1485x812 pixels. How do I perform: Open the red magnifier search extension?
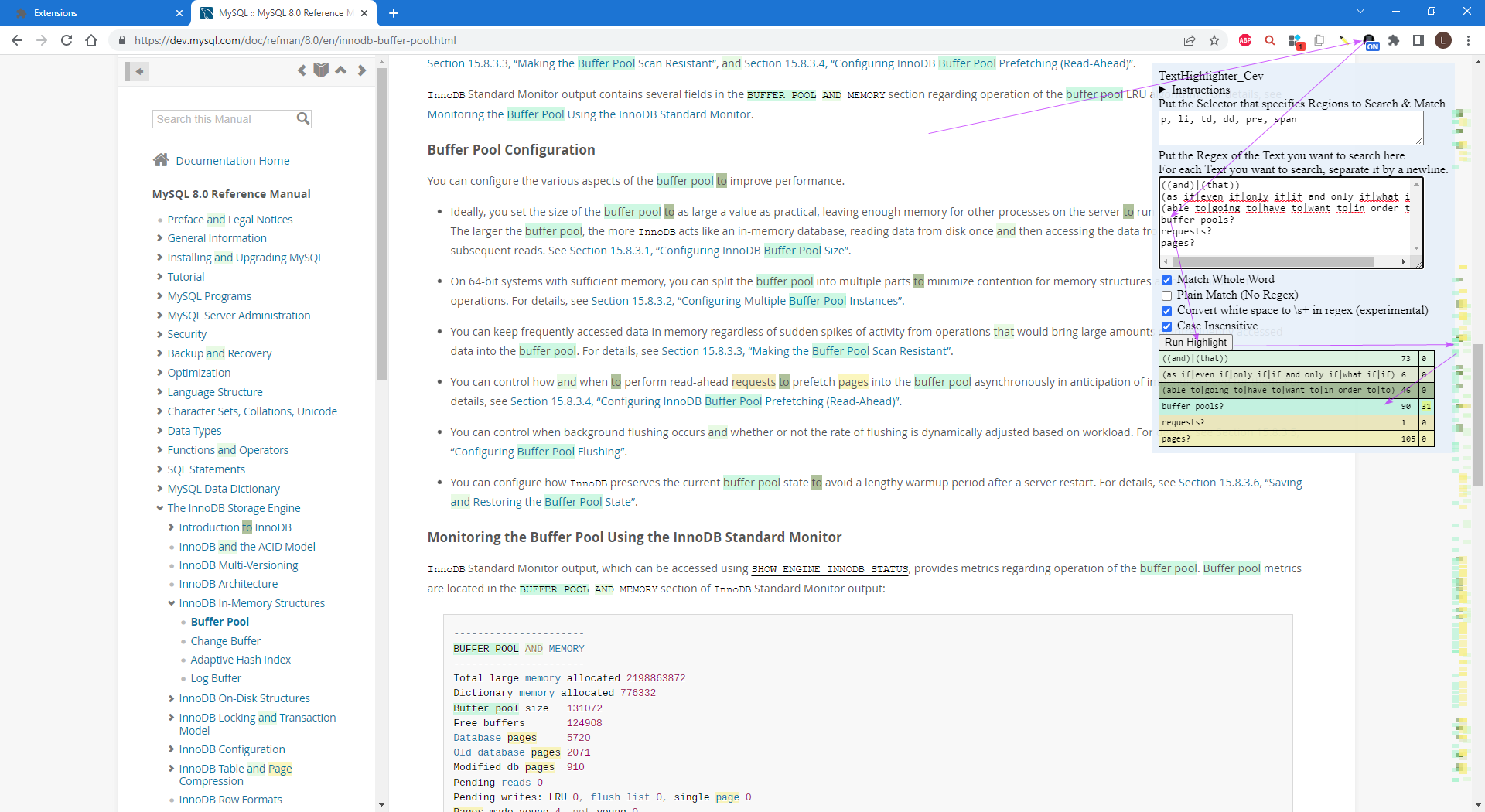coord(1270,40)
